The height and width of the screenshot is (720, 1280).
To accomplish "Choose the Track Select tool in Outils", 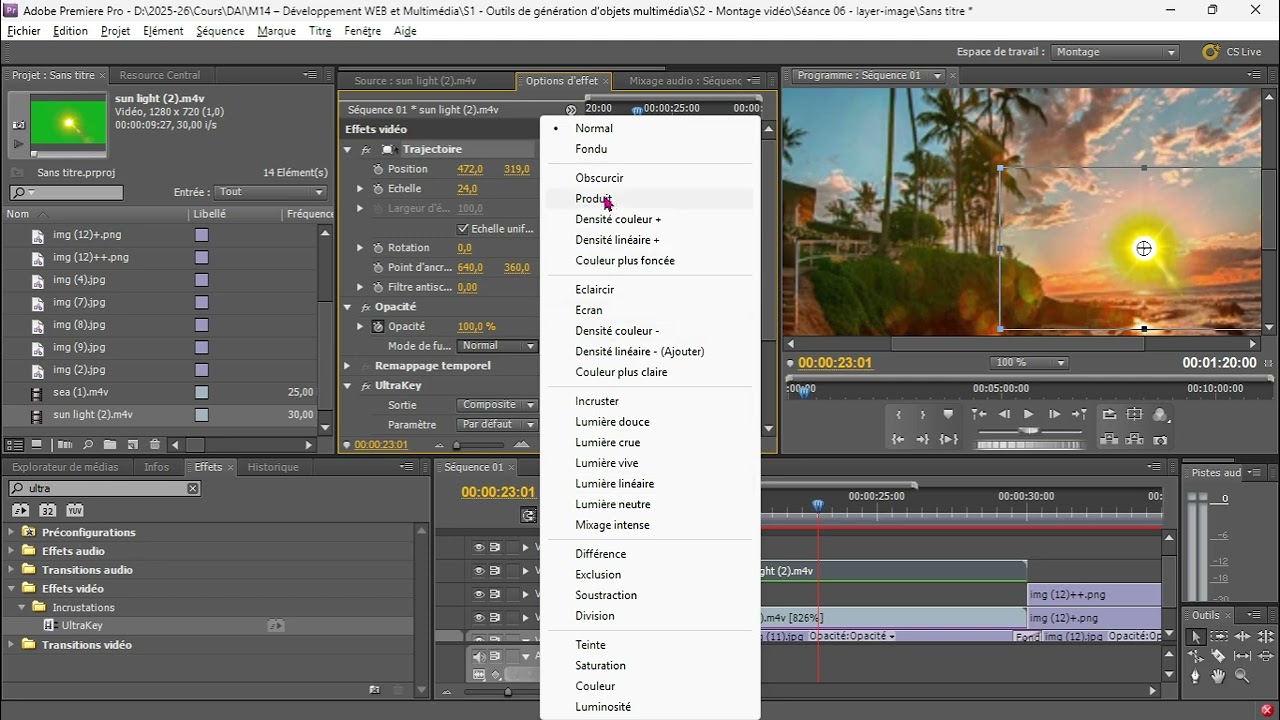I will [x=1220, y=637].
